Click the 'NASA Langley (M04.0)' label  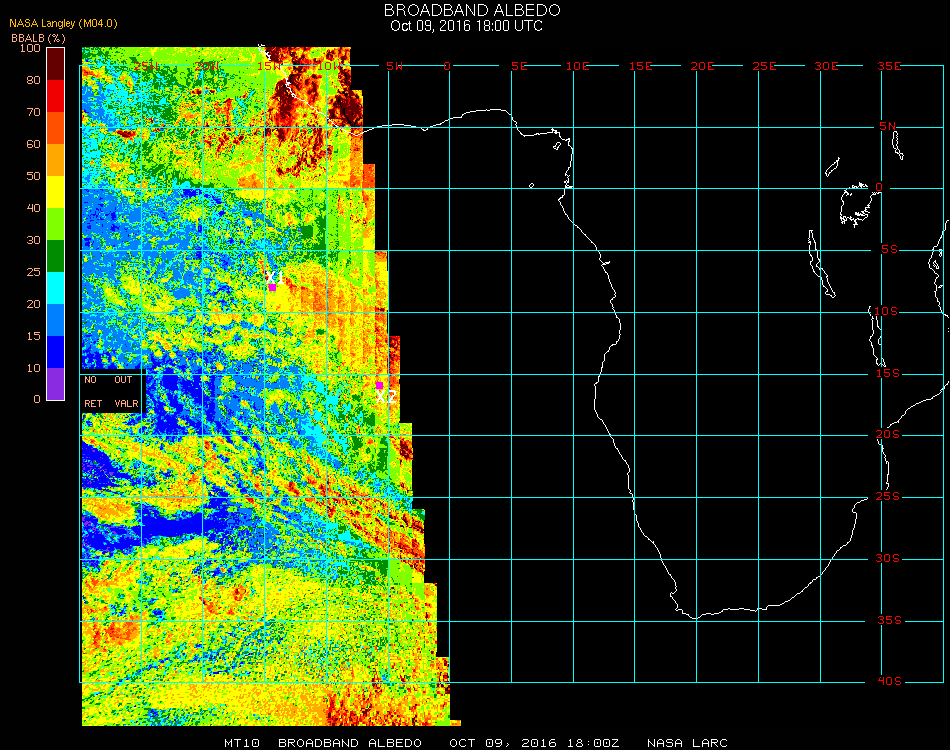(x=63, y=24)
